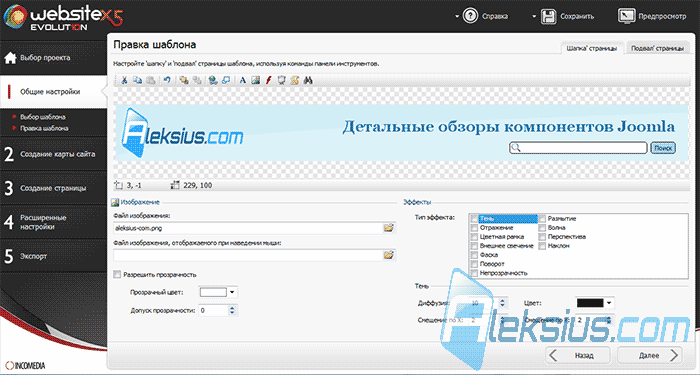Click the globe link toolbar icon
The image size is (700, 375).
click(213, 80)
